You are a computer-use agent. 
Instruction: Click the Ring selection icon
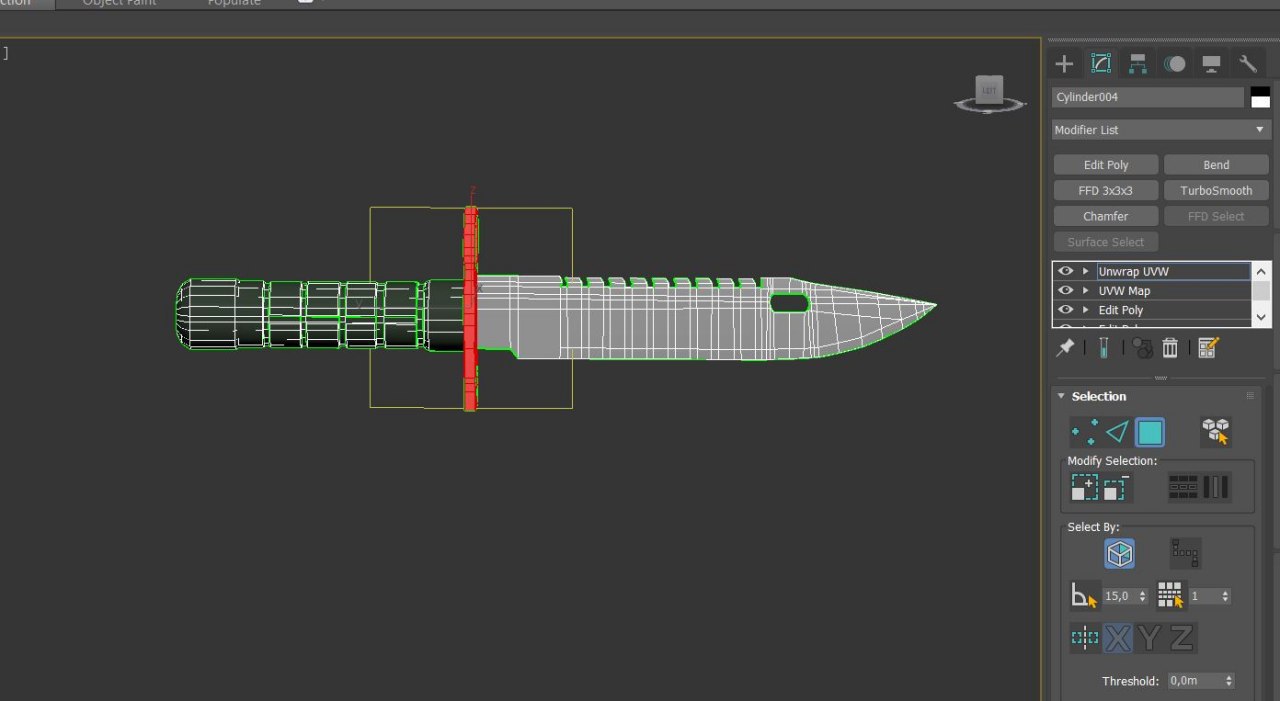(x=1215, y=487)
